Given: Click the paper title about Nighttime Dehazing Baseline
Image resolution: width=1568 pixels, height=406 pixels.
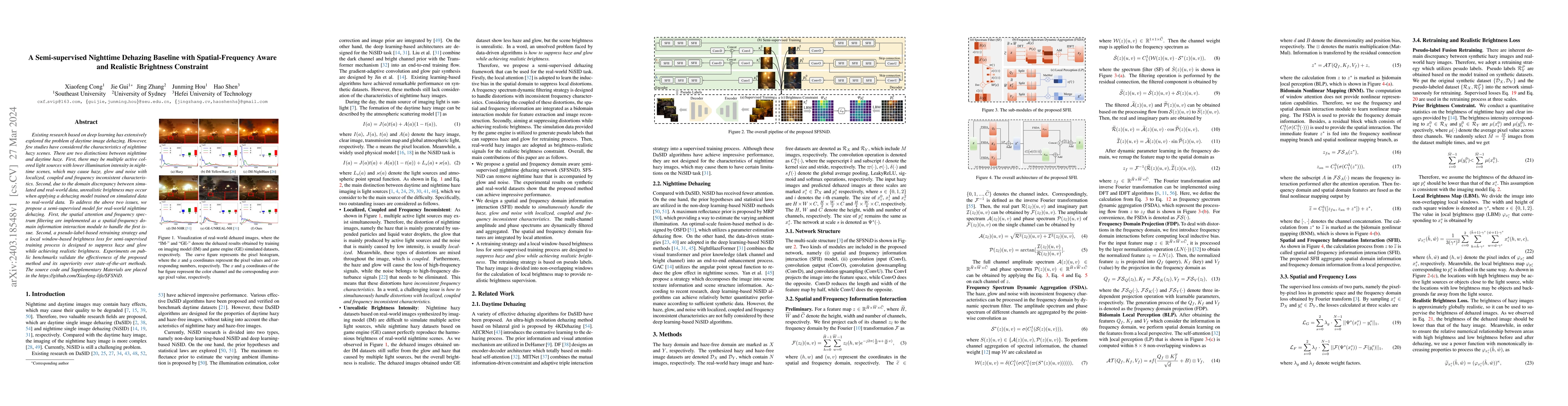Looking at the screenshot, I should (x=152, y=62).
